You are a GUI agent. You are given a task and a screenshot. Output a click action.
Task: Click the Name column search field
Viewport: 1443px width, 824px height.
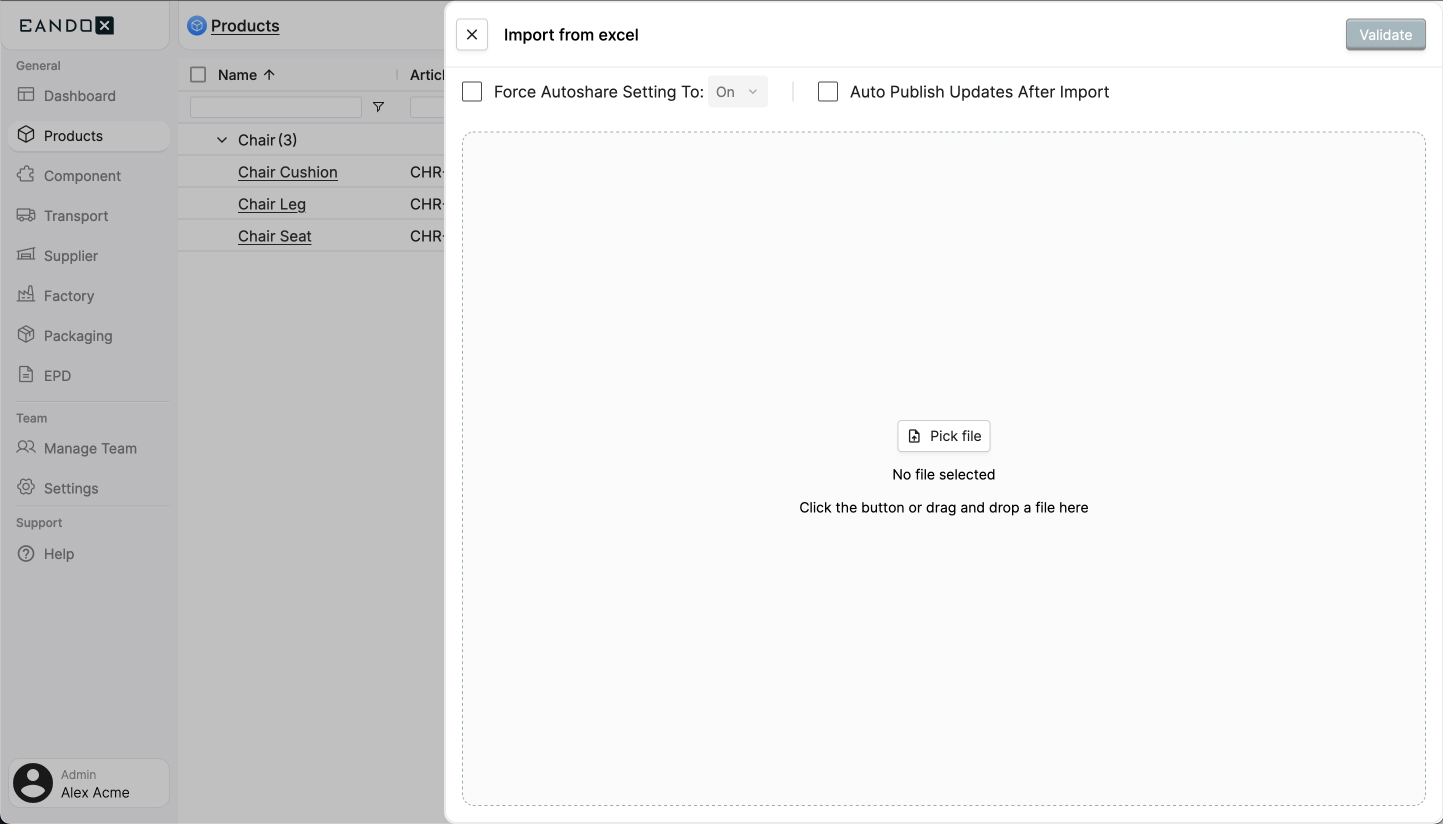[x=274, y=106]
